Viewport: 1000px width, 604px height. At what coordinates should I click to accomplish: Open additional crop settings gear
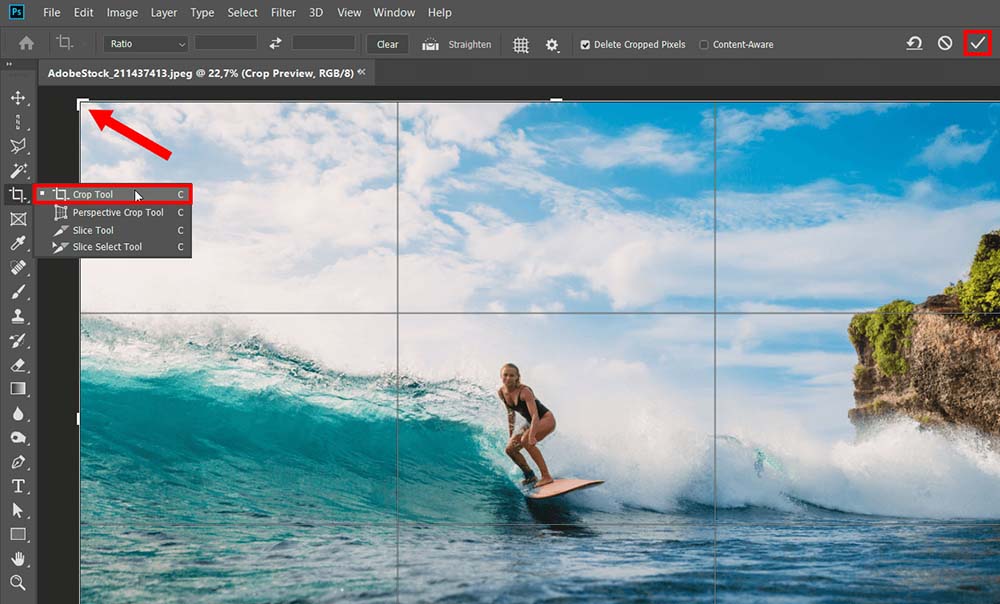pos(553,44)
